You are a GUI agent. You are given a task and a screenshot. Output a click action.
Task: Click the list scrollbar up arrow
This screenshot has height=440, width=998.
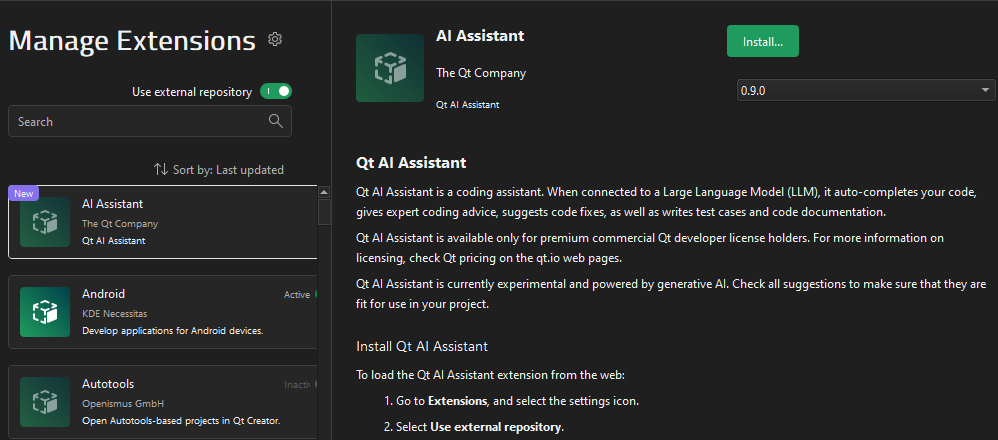click(x=324, y=192)
